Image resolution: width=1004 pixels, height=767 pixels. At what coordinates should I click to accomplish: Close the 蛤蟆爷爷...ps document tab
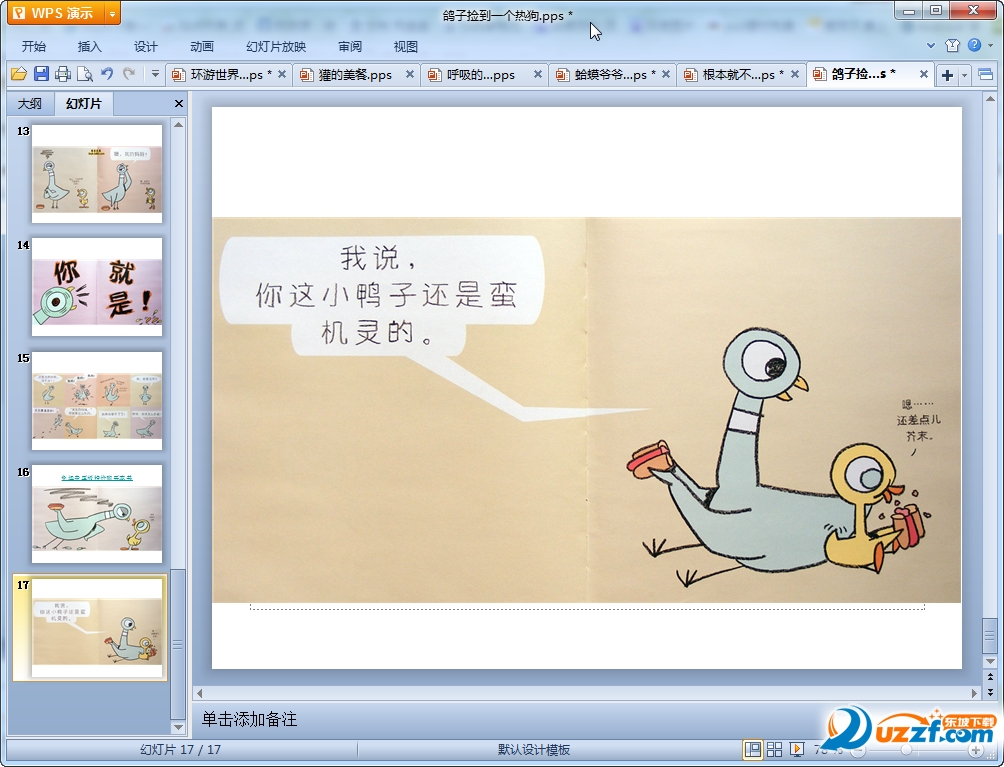(x=666, y=74)
